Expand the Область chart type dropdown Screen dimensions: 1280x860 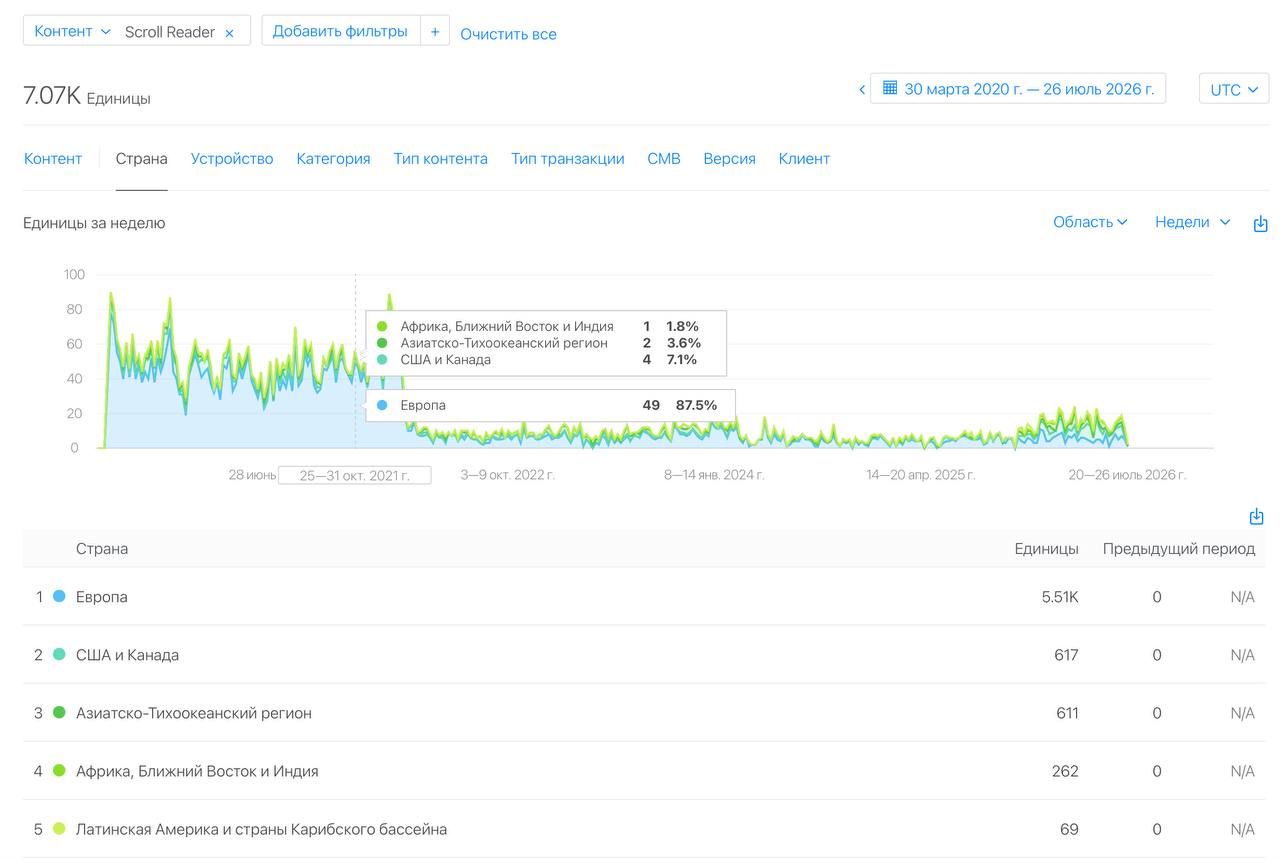(x=1090, y=222)
